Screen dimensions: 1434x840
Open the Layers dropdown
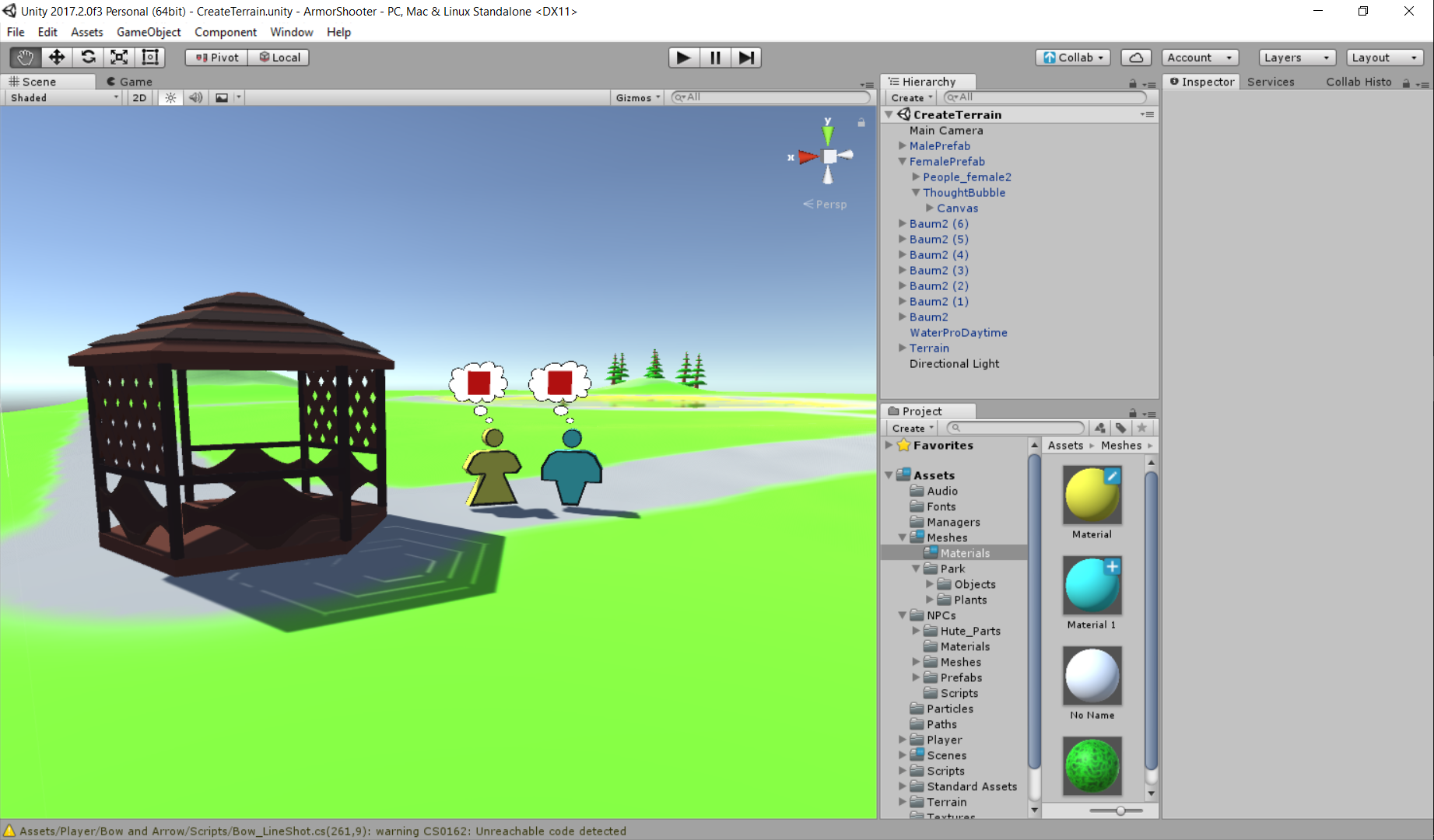[x=1296, y=58]
